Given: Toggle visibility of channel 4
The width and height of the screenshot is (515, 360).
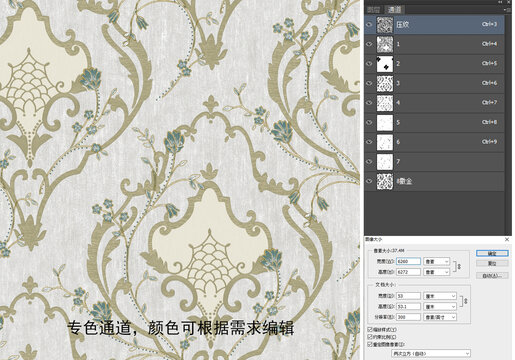Looking at the screenshot, I should coord(369,103).
